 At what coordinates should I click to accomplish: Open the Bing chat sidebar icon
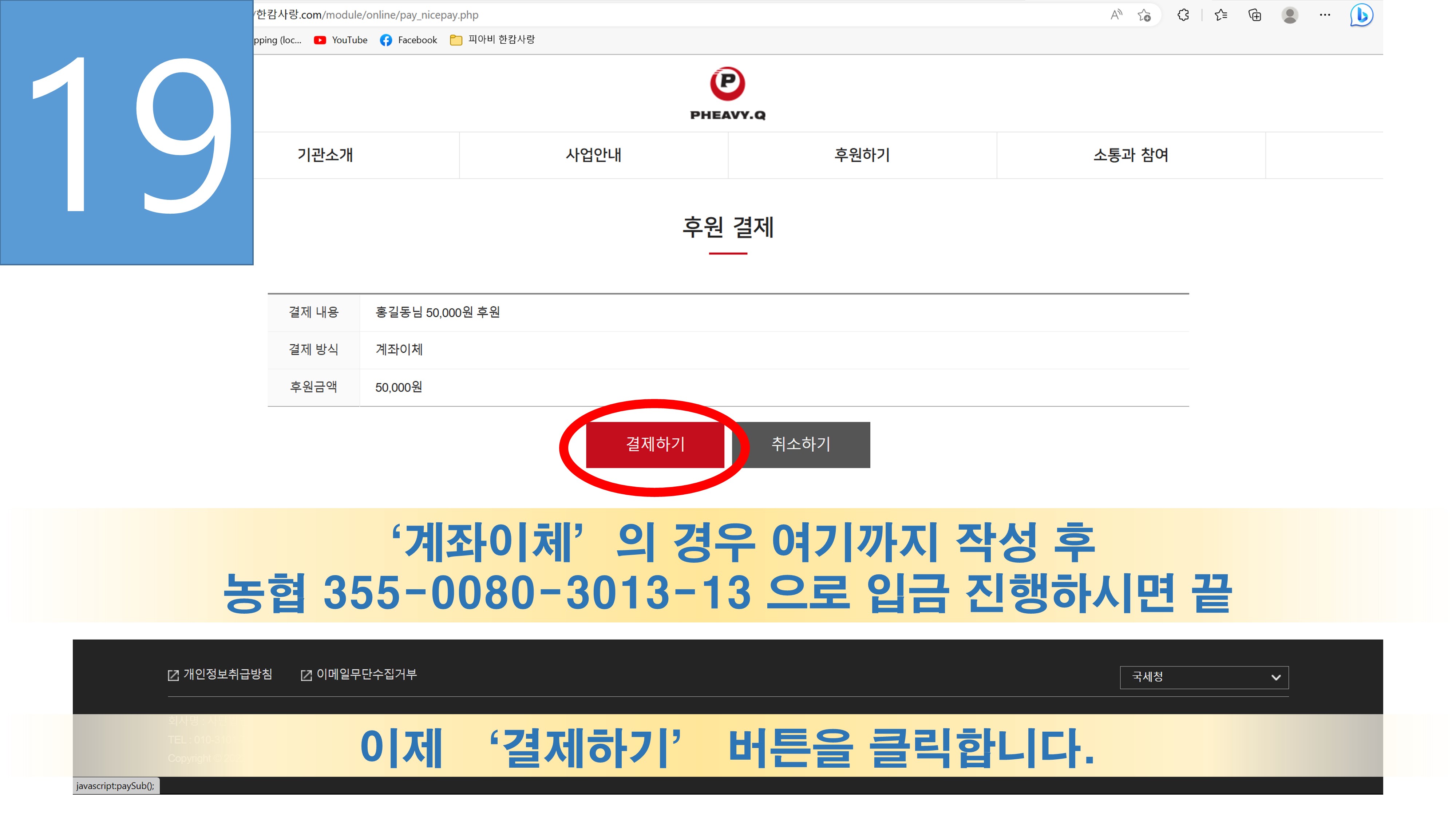coord(1361,15)
